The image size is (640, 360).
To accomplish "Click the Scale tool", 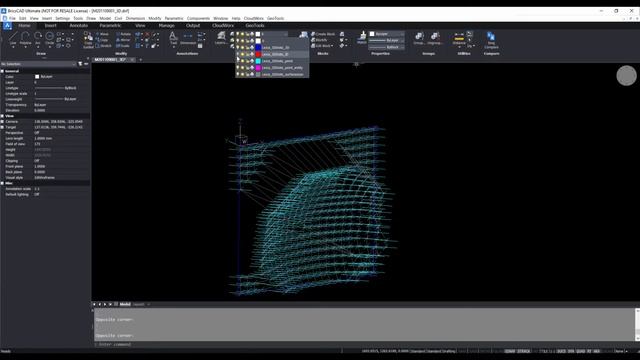I will pyautogui.click(x=122, y=46).
